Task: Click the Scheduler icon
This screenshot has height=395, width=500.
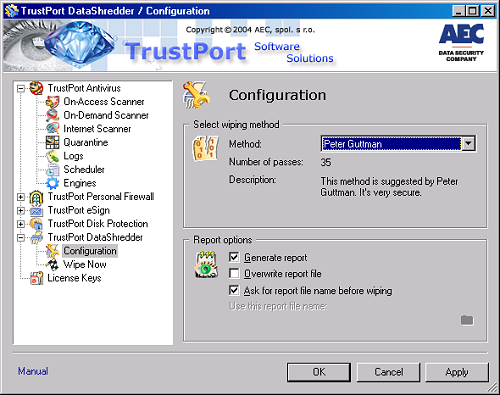Action: [52, 170]
